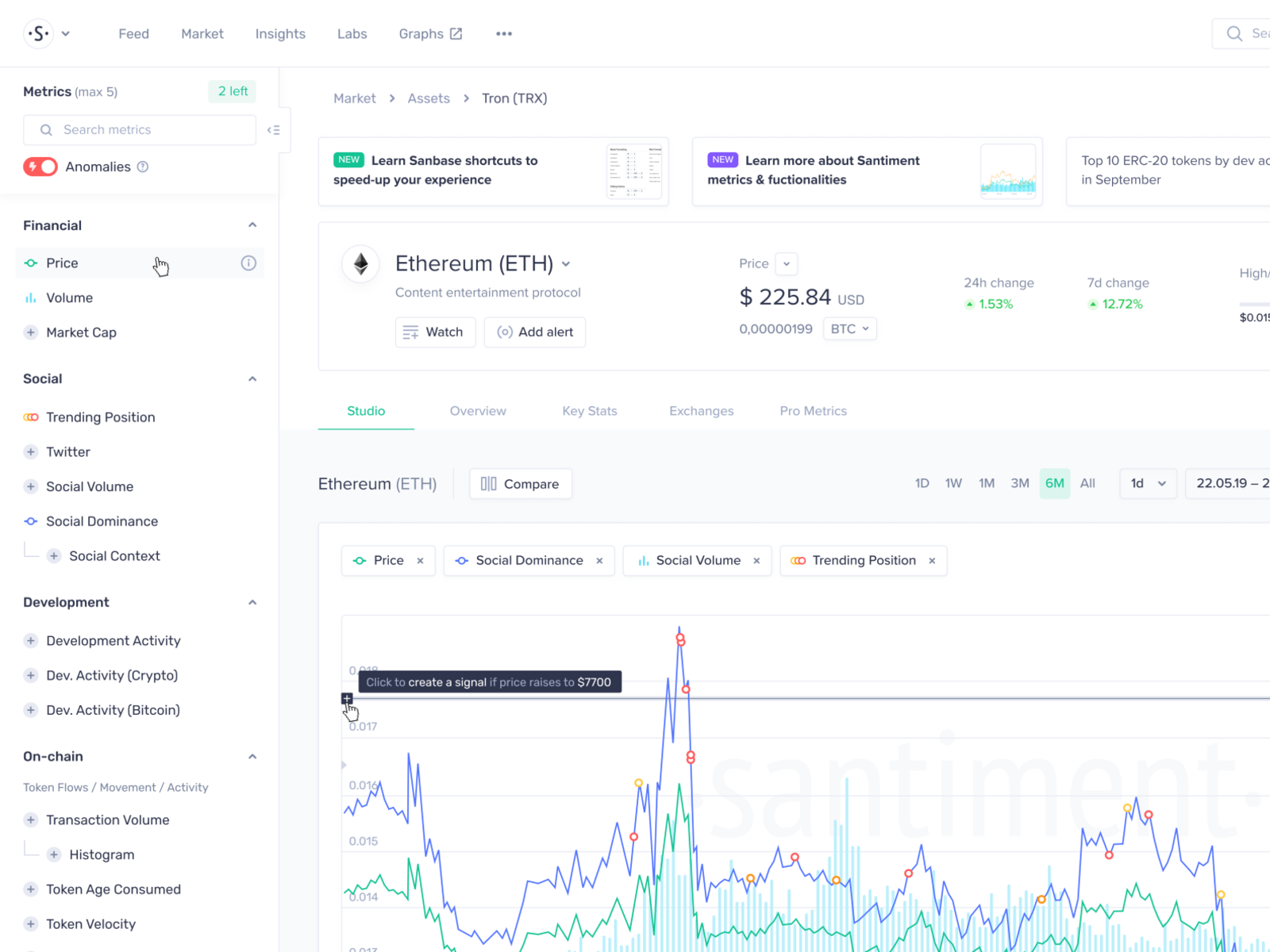
Task: Open the Ethereum (ETH) asset dropdown
Action: (566, 264)
